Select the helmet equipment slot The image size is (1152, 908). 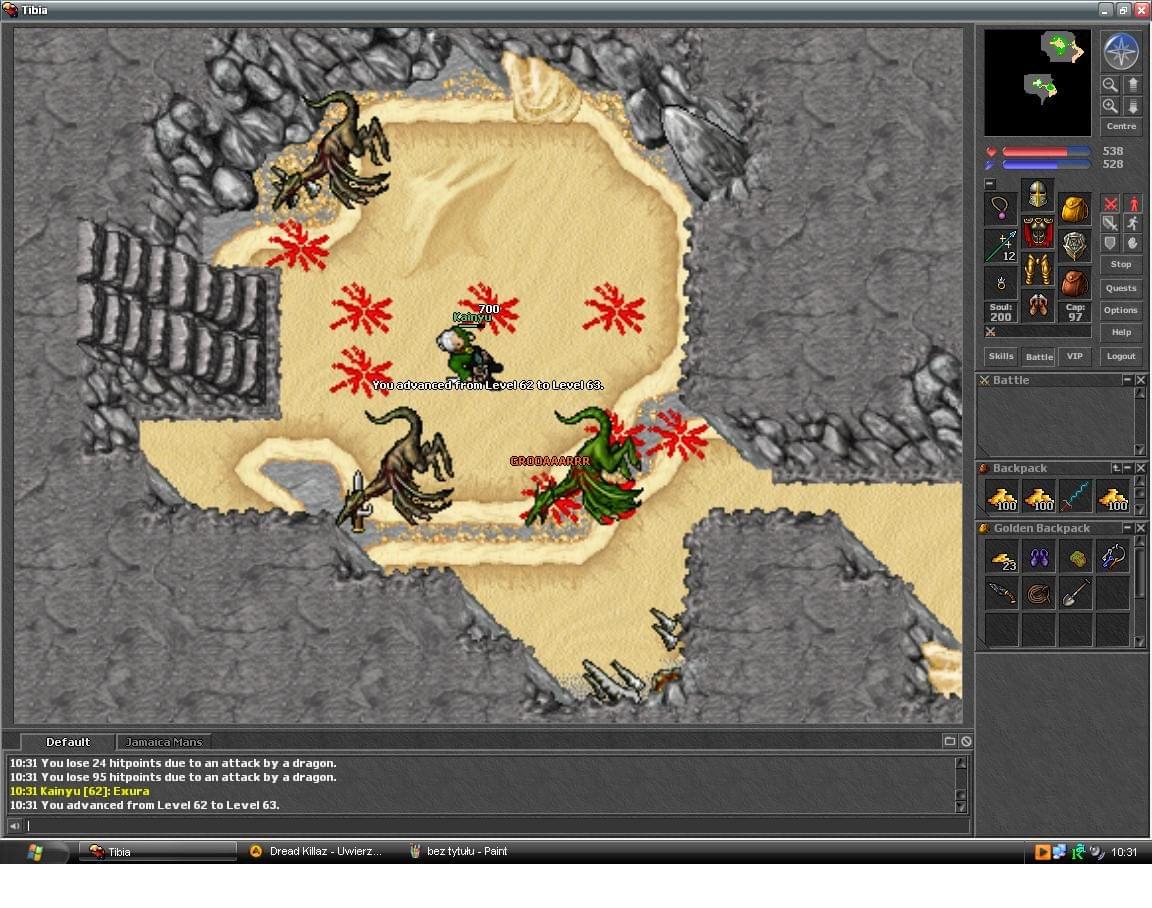(1037, 194)
